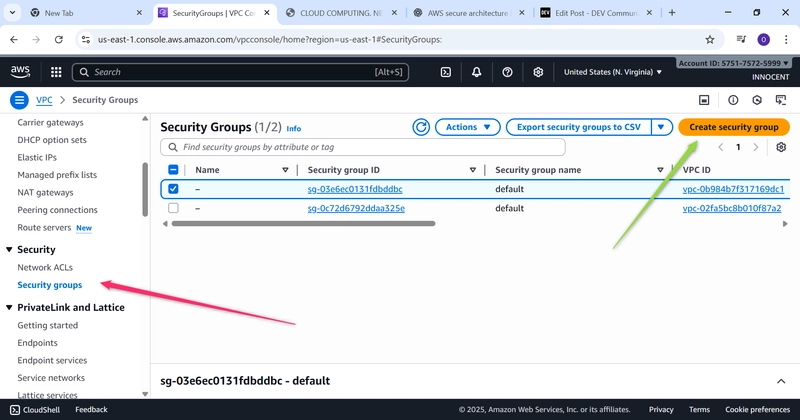This screenshot has height=420, width=800.
Task: Open the help question mark menu
Action: (507, 72)
